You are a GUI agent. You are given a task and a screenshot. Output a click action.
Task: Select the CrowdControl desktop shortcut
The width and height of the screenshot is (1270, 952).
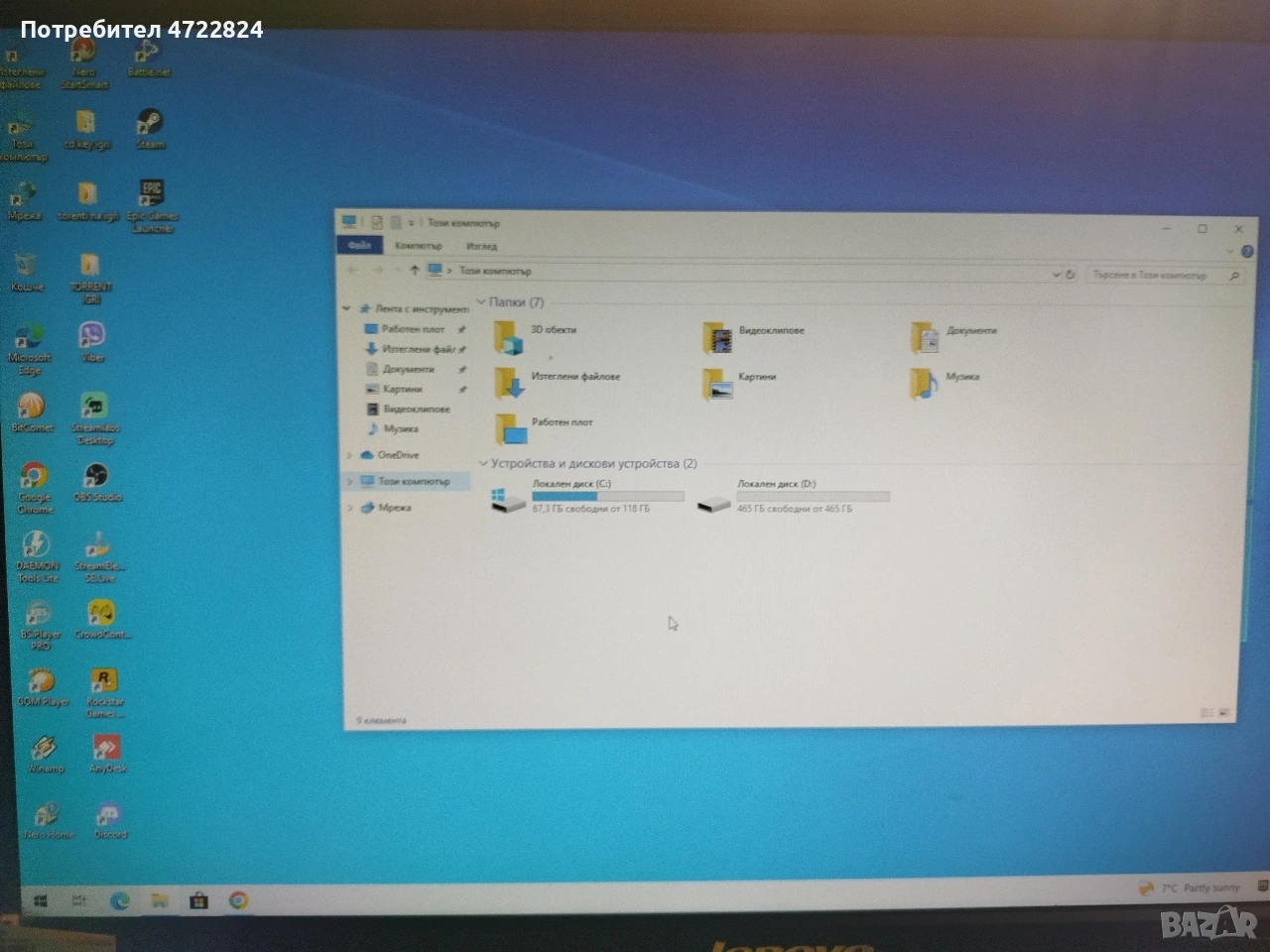click(102, 619)
